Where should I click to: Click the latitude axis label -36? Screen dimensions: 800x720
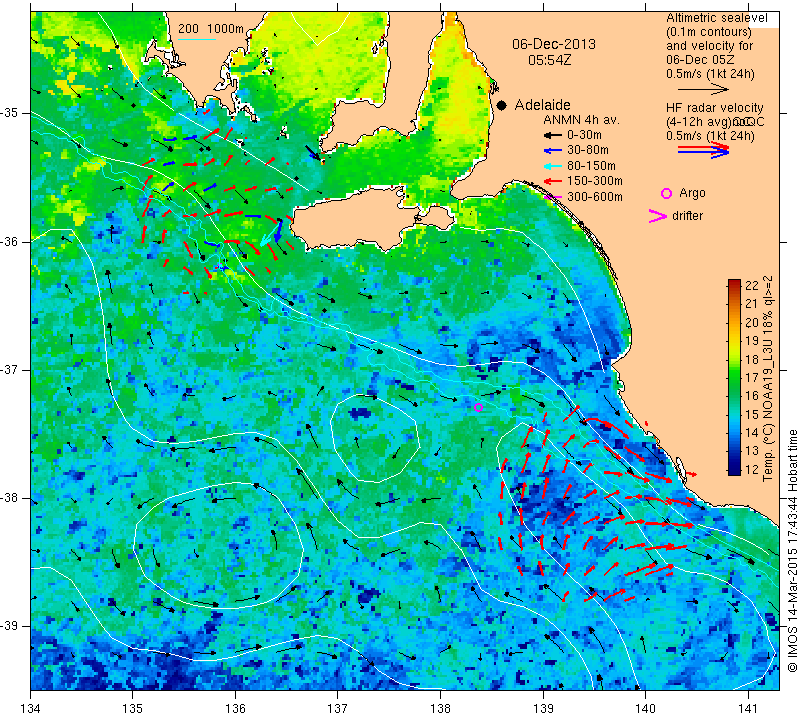pos(11,241)
